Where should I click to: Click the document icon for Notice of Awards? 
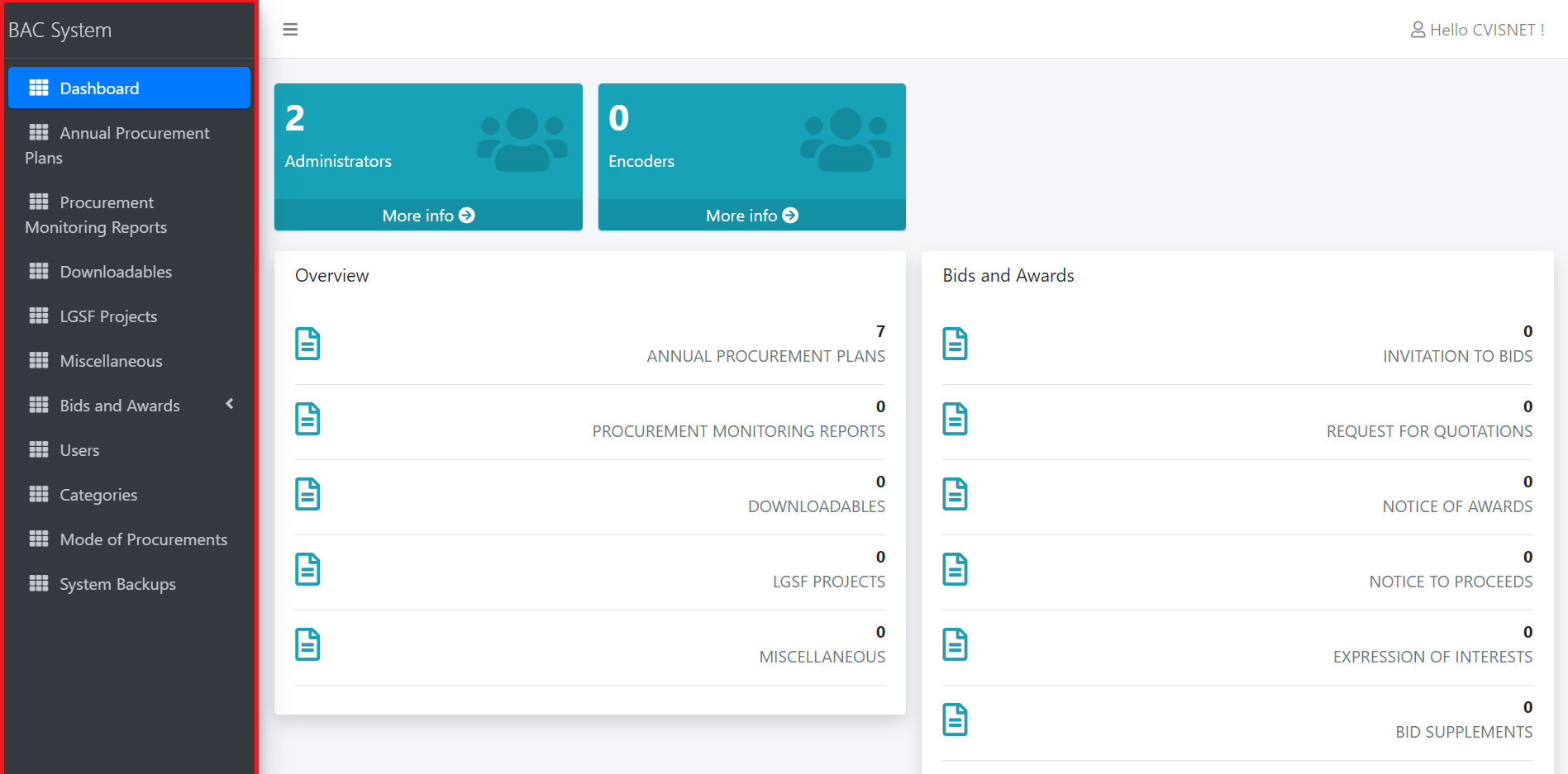[x=955, y=494]
